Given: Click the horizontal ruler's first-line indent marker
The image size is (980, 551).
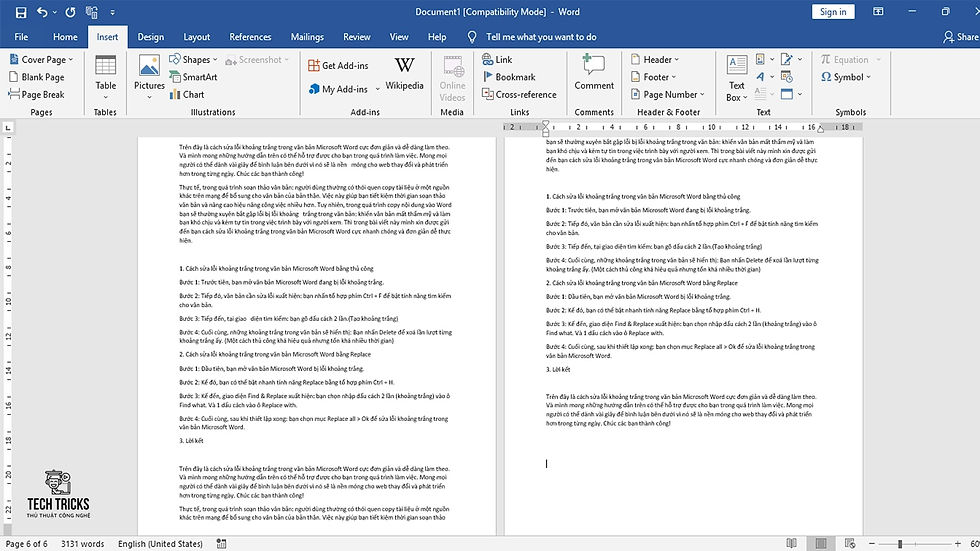Looking at the screenshot, I should pyautogui.click(x=546, y=125).
